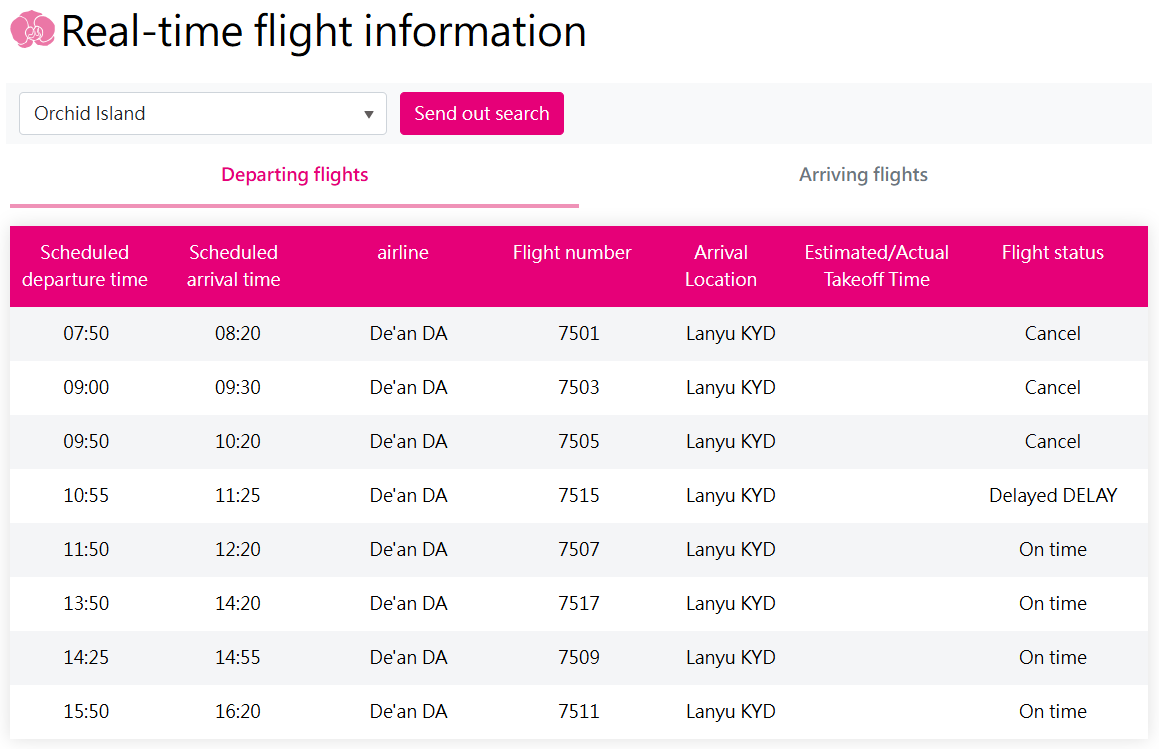The image size is (1159, 749).
Task: Click the On time status for flight 7507
Action: (1052, 549)
